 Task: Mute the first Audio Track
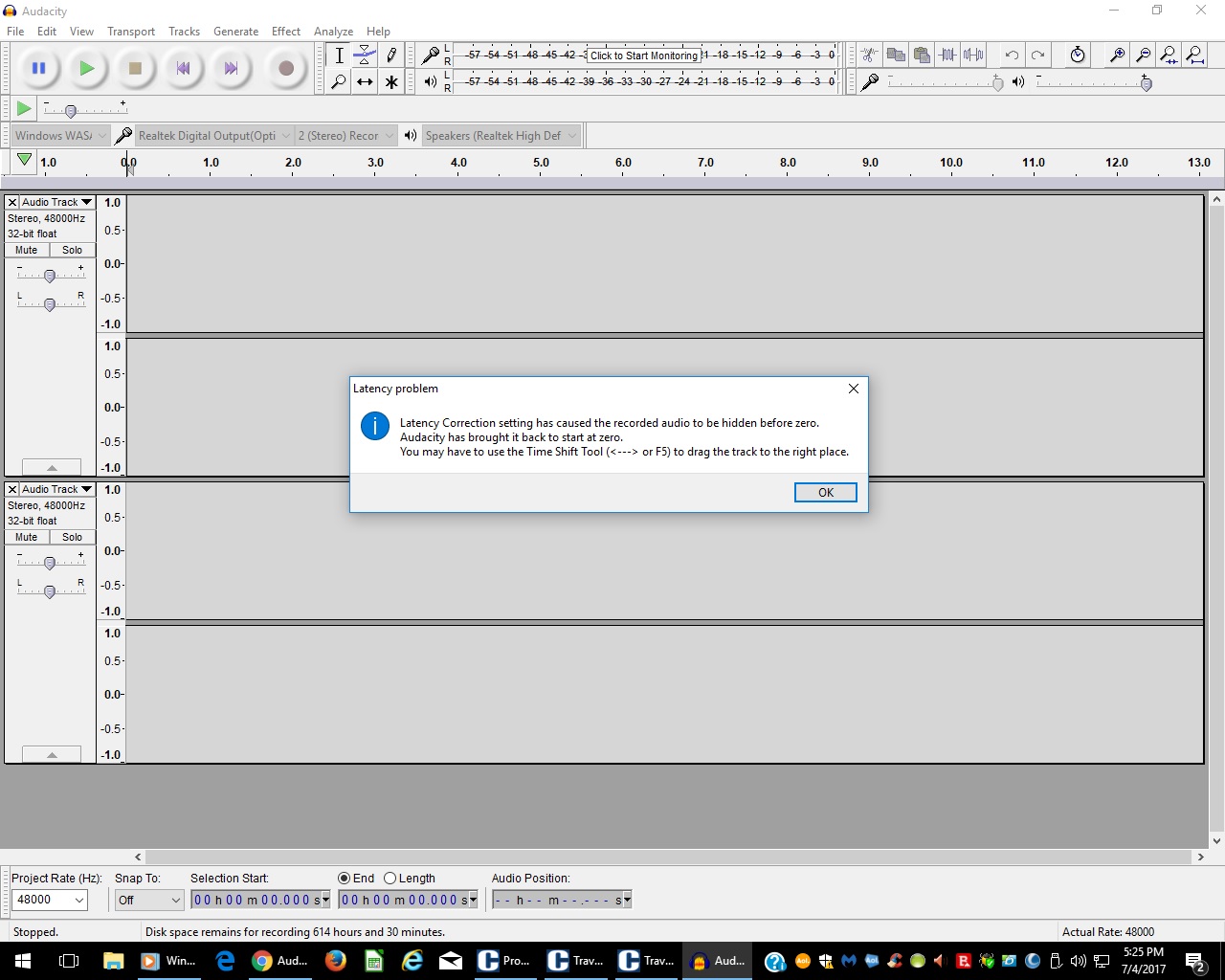click(x=27, y=250)
